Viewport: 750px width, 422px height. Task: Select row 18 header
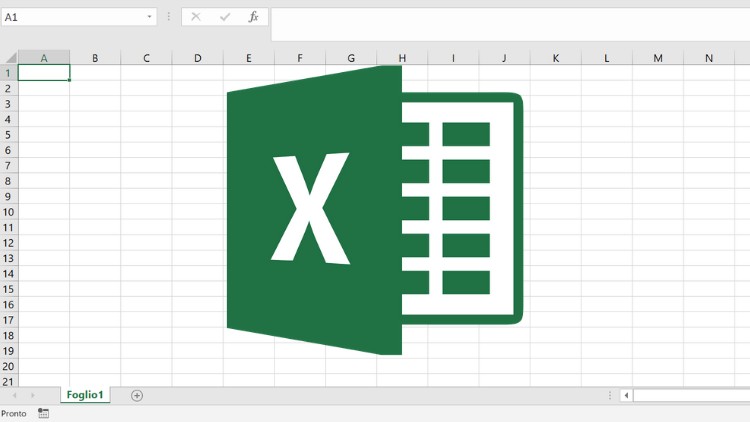click(9, 335)
